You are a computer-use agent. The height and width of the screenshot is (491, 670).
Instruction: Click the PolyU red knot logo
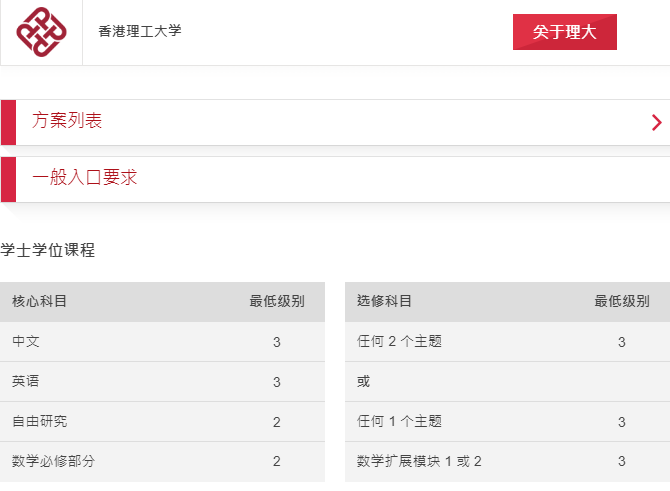click(41, 32)
